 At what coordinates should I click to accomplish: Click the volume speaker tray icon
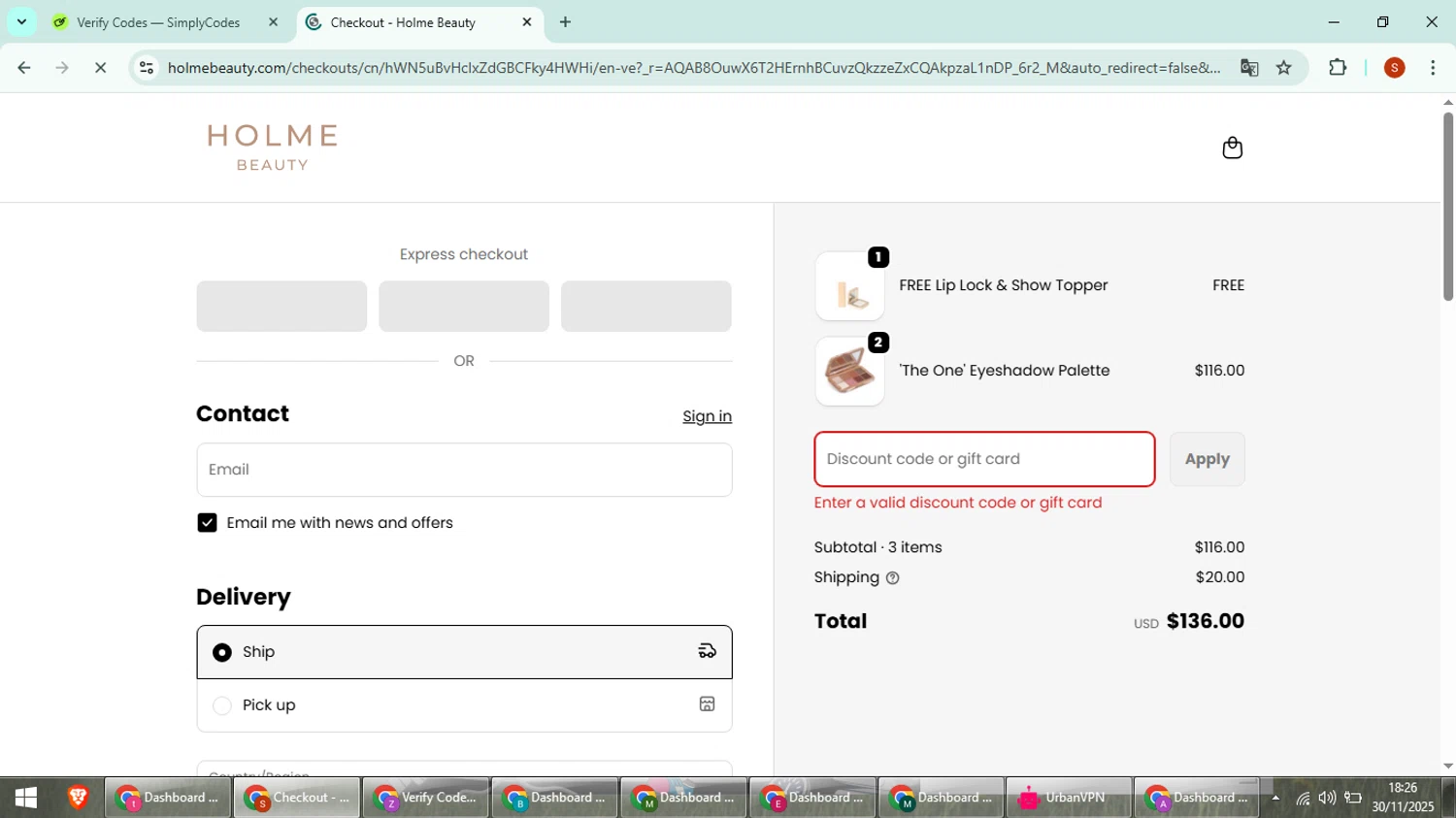tap(1327, 799)
